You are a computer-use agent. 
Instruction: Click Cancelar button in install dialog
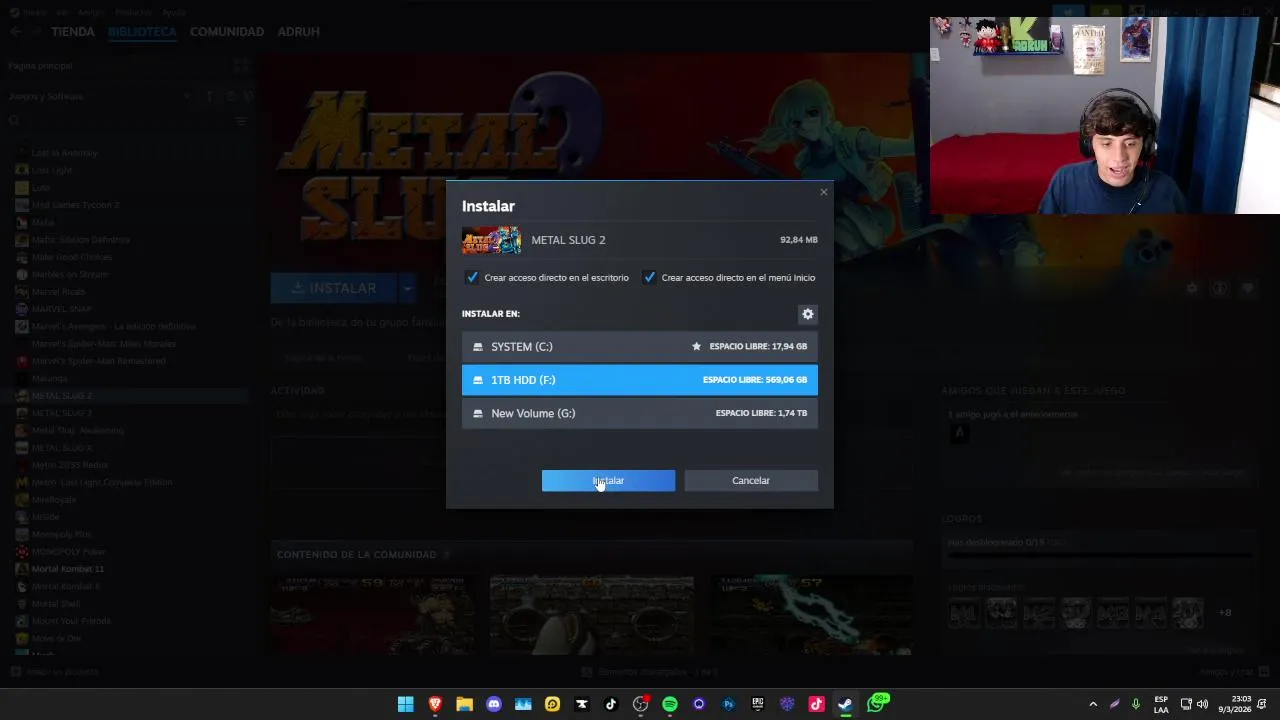click(751, 481)
